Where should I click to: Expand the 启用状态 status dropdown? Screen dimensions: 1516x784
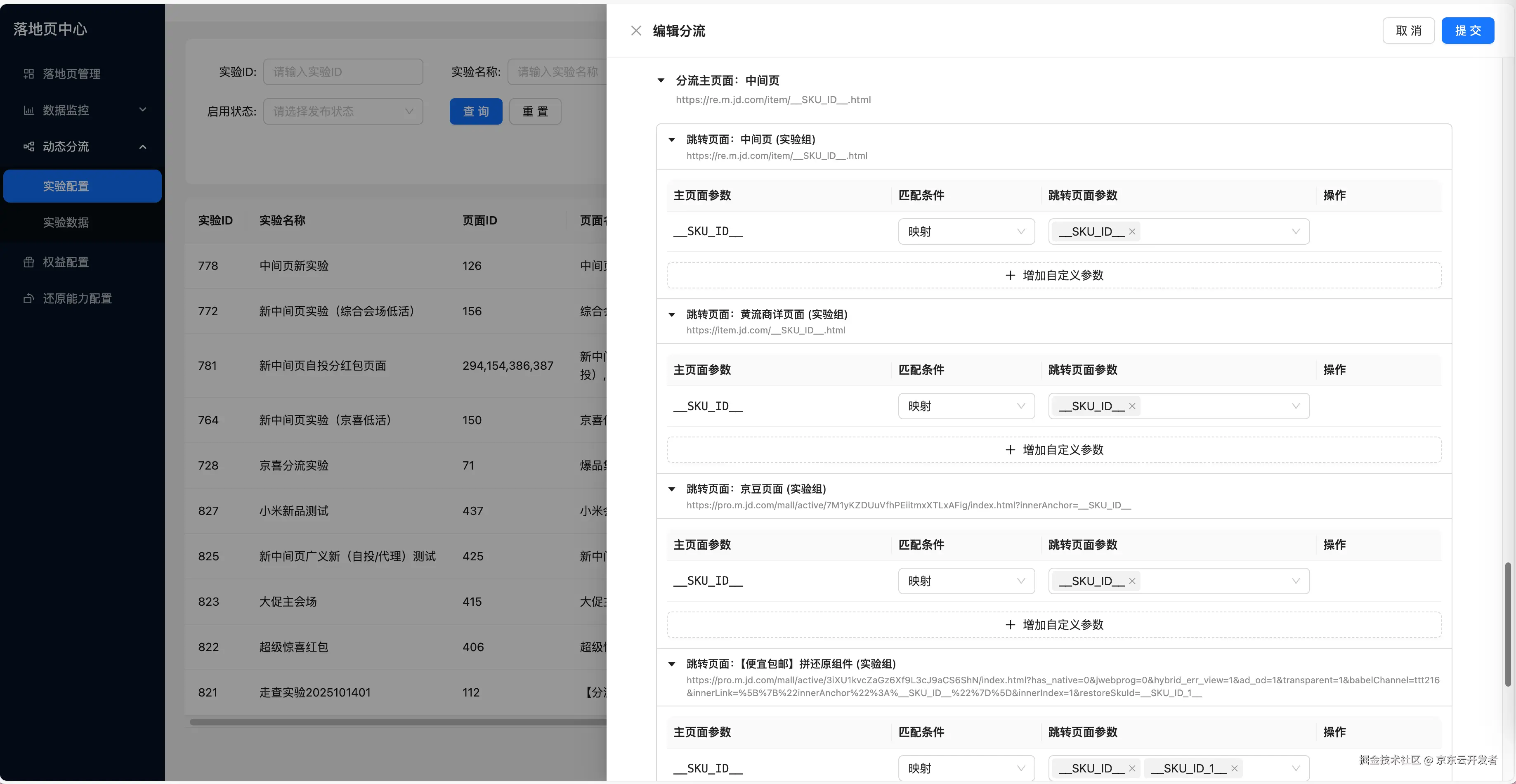pos(343,111)
